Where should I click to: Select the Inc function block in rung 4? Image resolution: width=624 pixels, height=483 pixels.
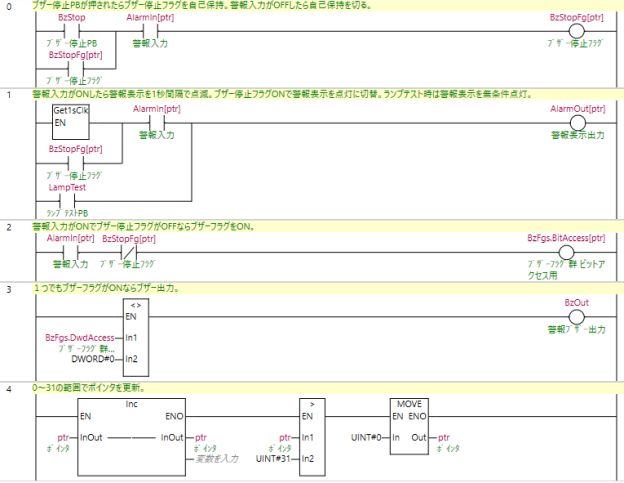click(131, 437)
